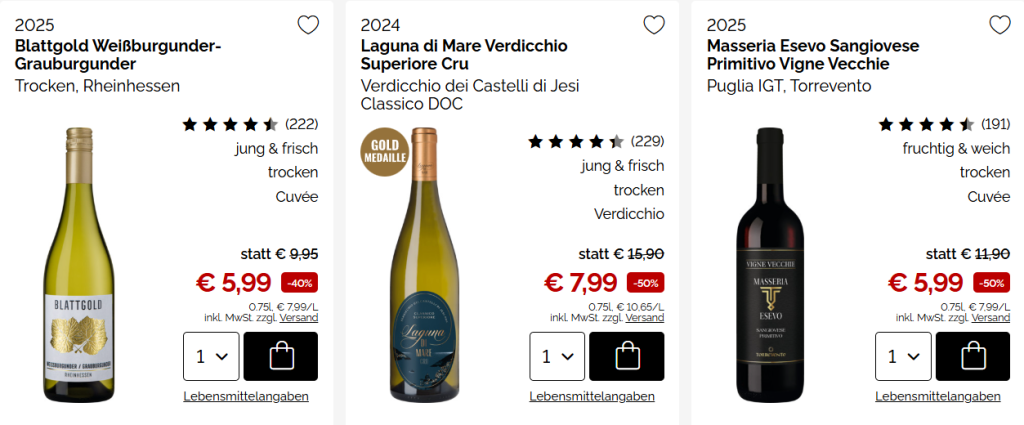Open quantity dropdown for Blattgold wine

[211, 356]
